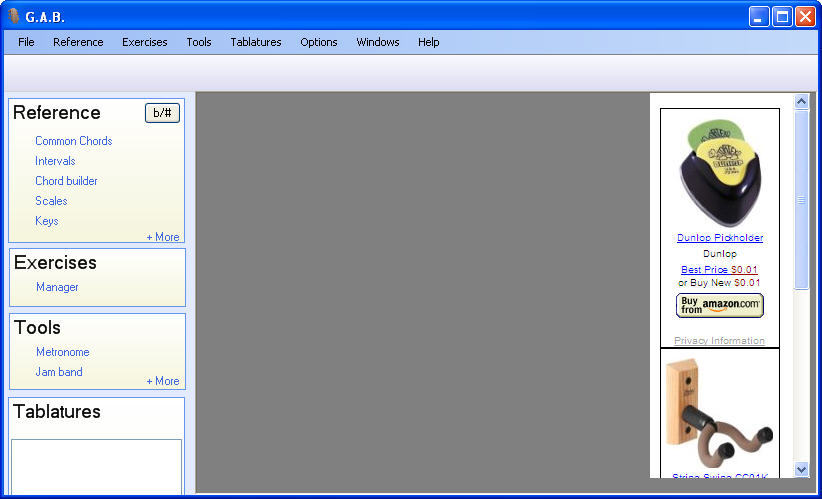
Task: Open the Exercises menu in menu bar
Action: pos(145,42)
